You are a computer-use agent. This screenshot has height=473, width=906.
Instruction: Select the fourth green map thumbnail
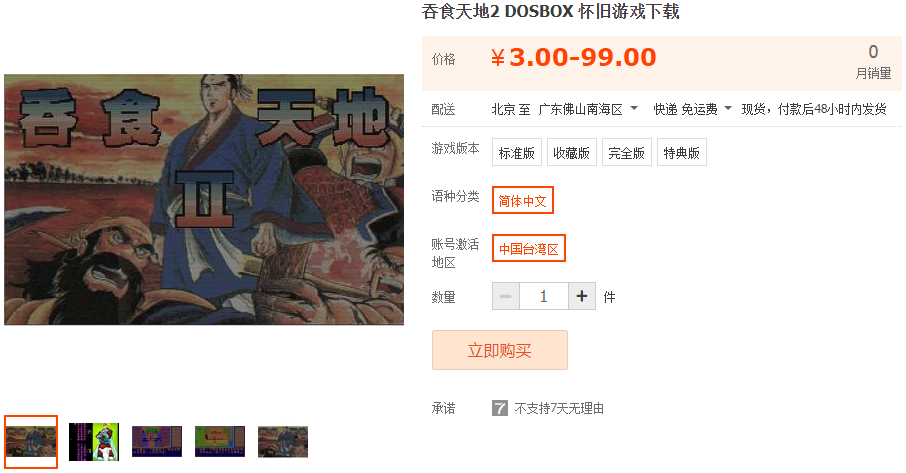[220, 442]
